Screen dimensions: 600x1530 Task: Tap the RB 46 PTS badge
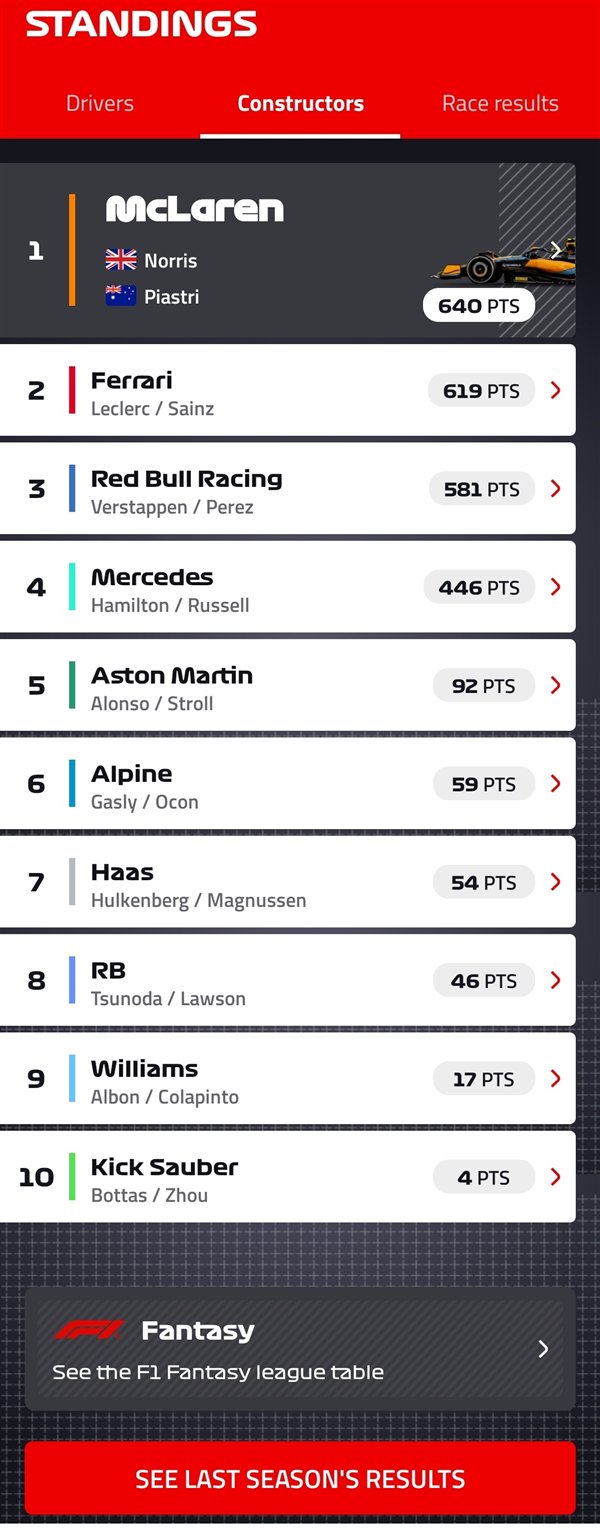484,981
